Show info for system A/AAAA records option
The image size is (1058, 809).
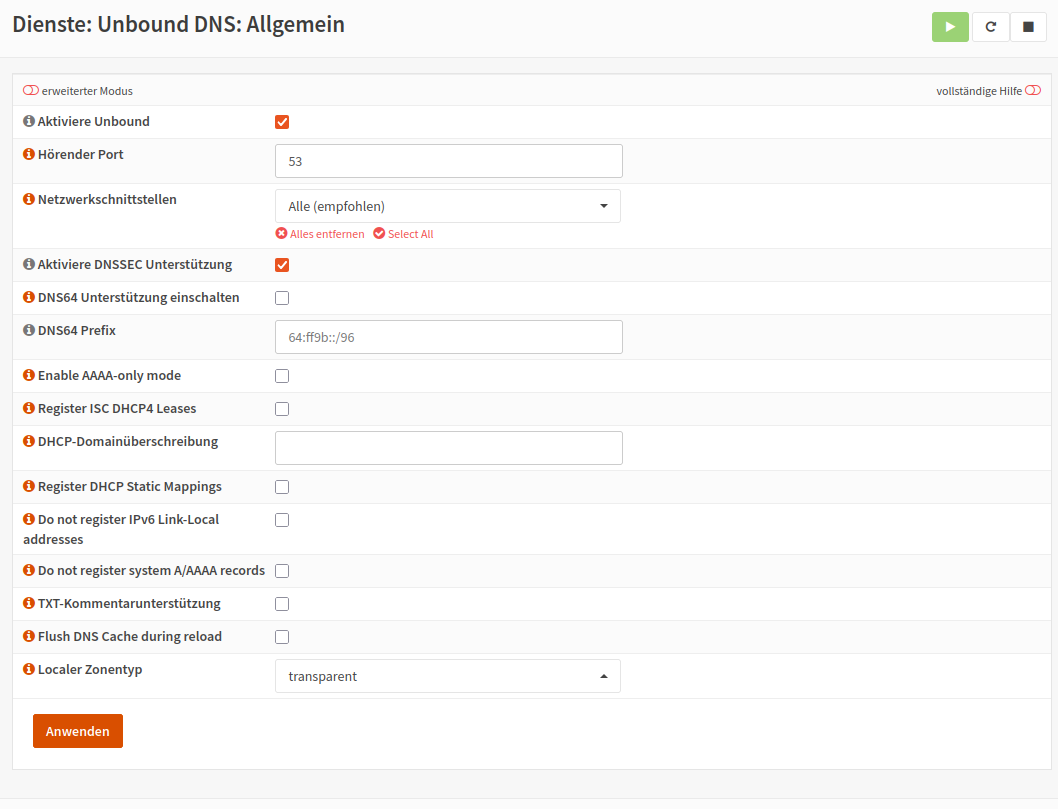(x=29, y=570)
